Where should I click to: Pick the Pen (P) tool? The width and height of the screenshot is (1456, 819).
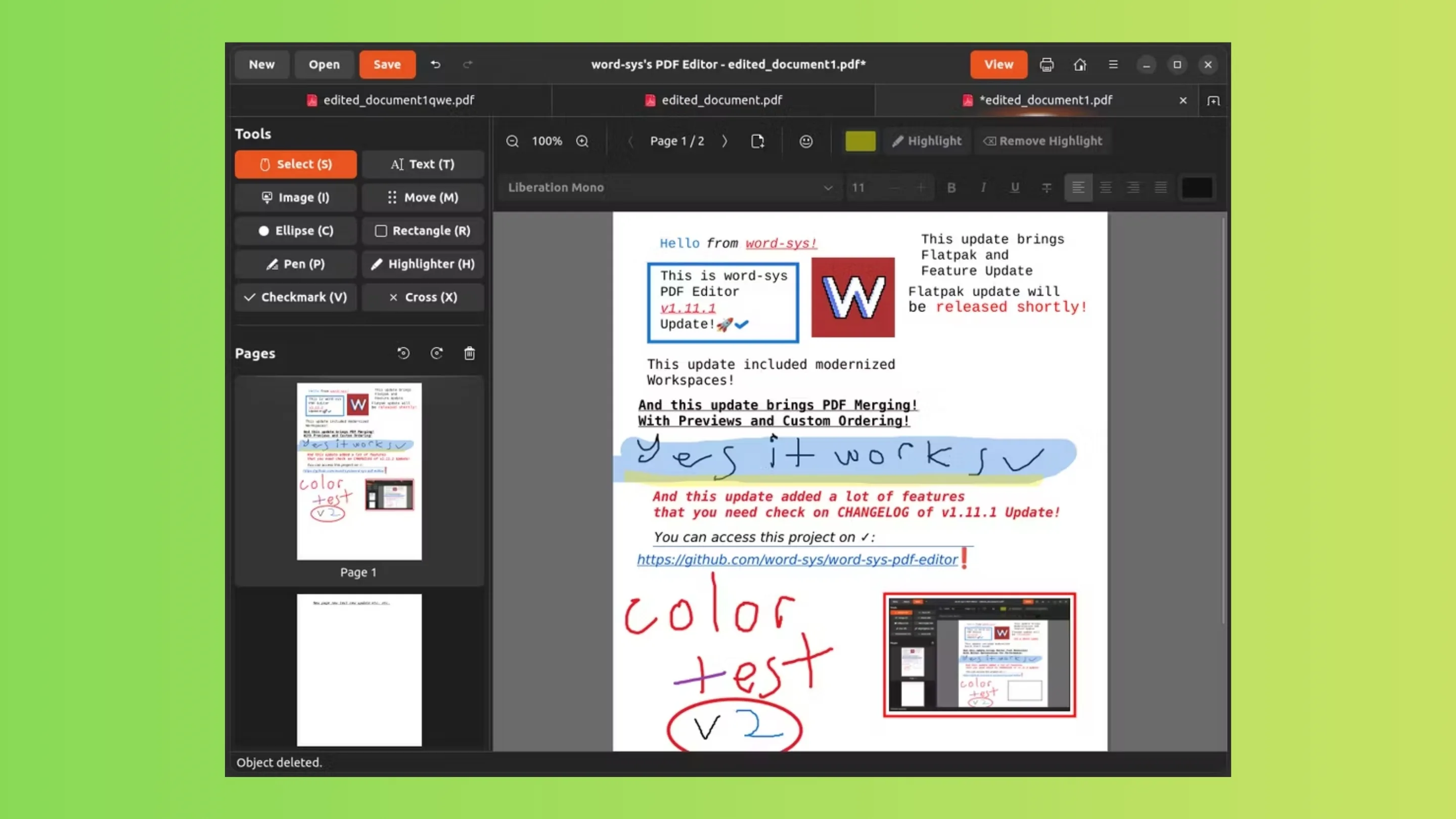pyautogui.click(x=296, y=264)
